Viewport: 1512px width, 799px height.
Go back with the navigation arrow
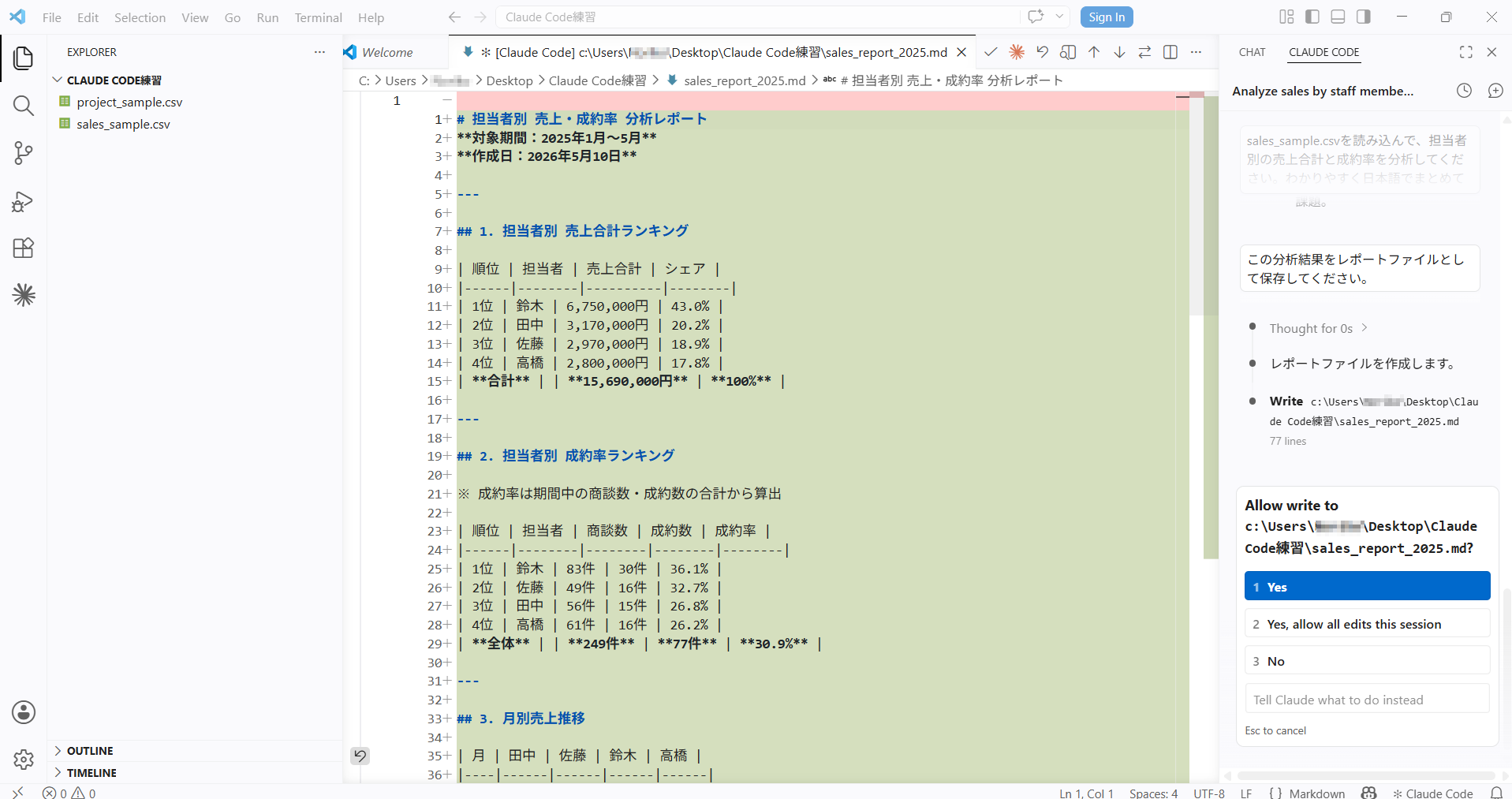[x=454, y=17]
